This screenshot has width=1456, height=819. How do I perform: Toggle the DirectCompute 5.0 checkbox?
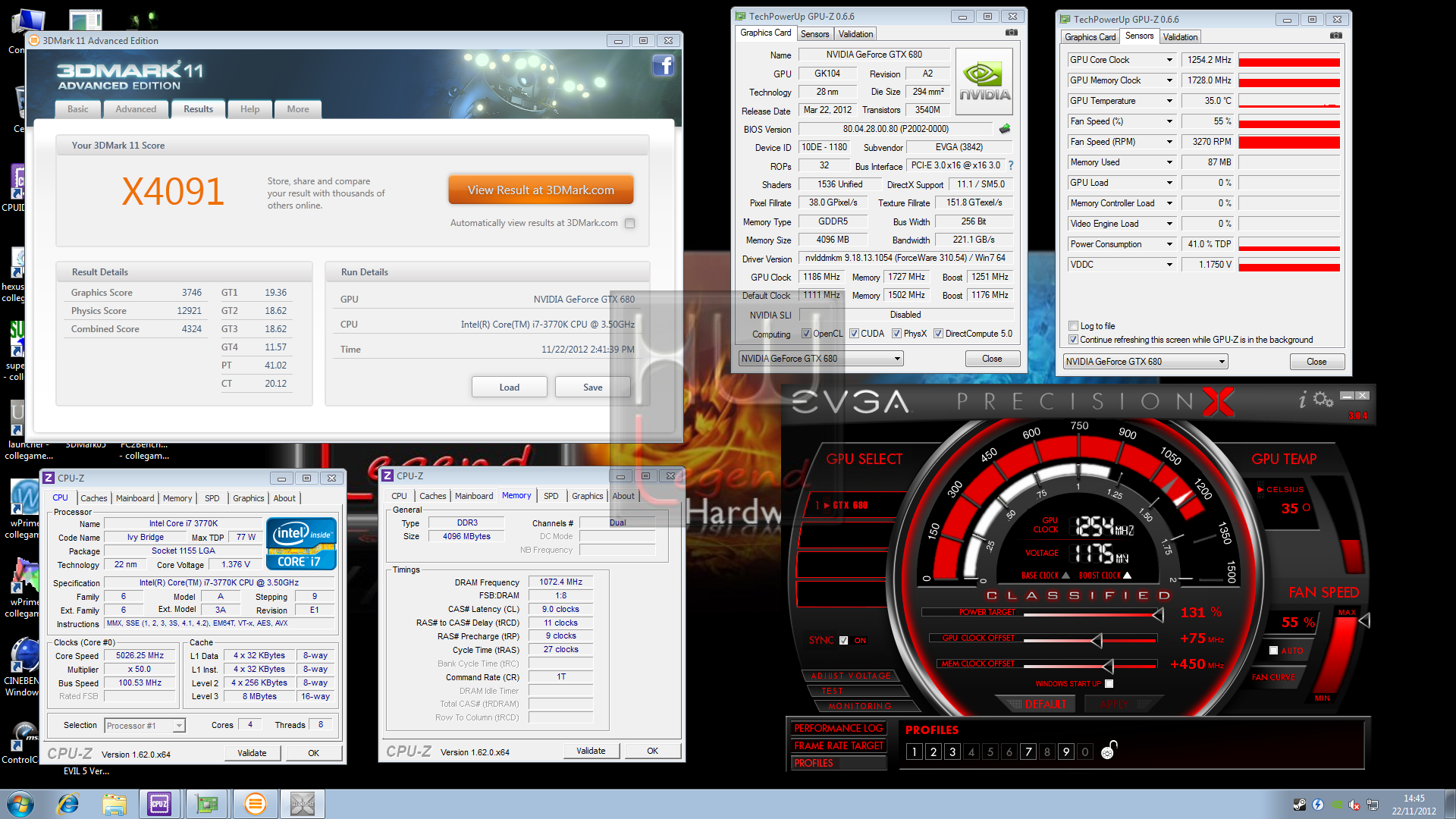click(938, 334)
